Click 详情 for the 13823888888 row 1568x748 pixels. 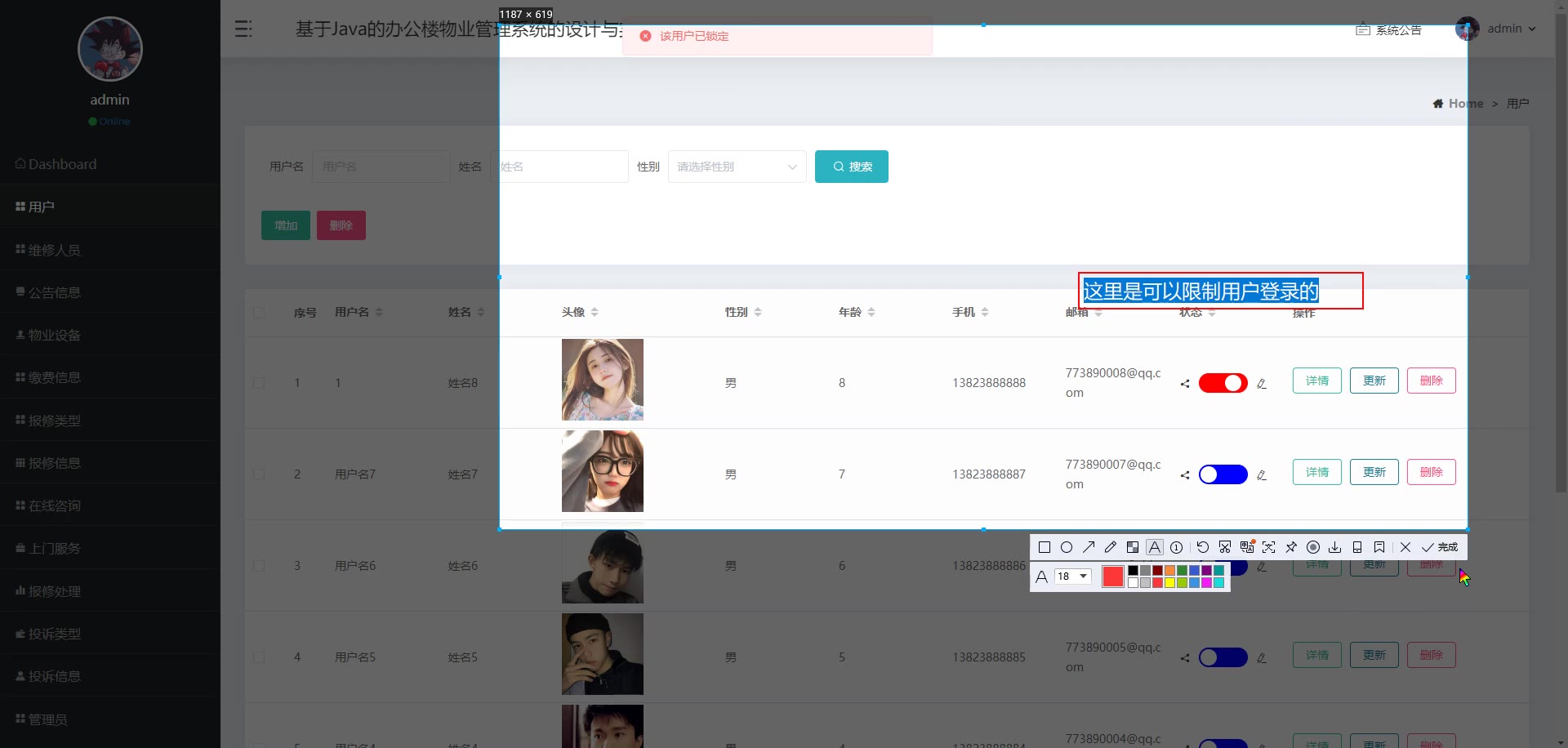coord(1317,381)
